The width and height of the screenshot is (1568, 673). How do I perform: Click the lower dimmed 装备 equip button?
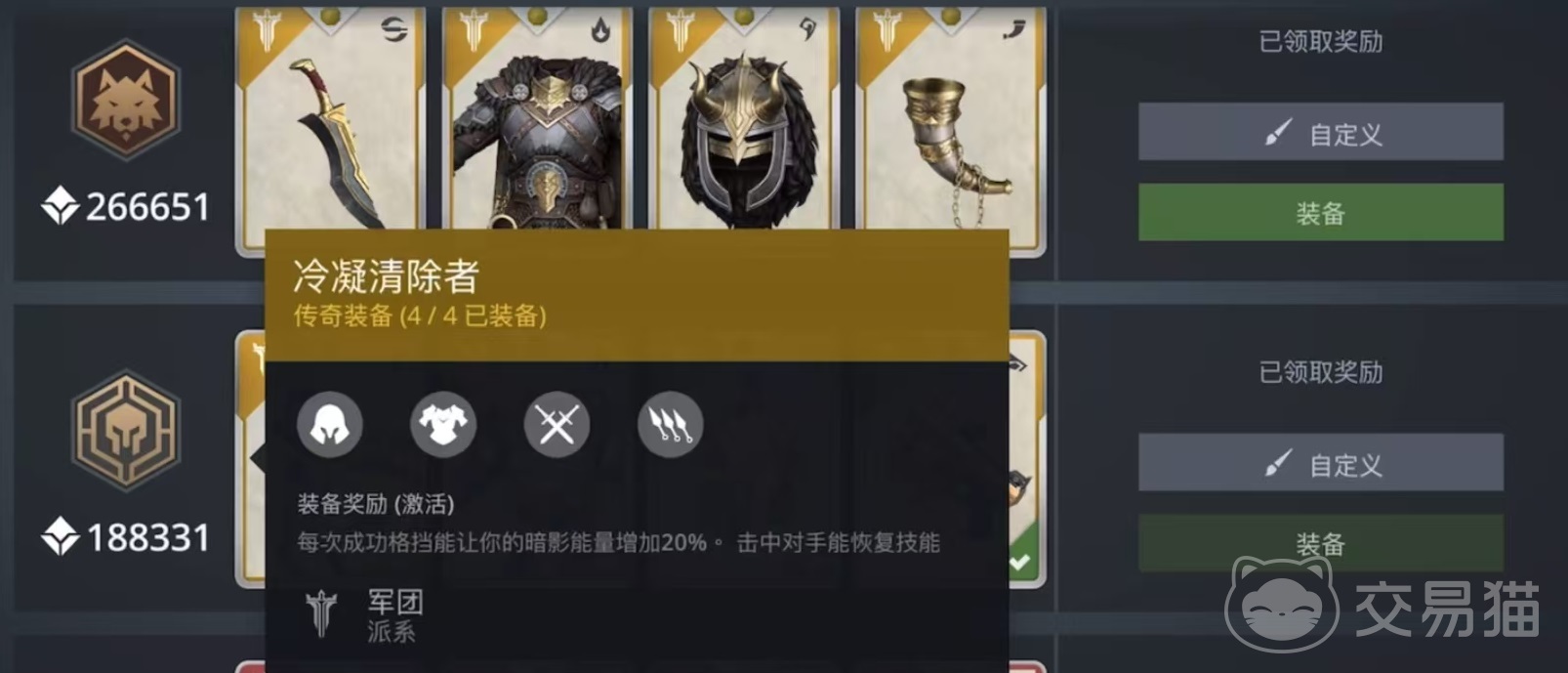pos(1320,543)
